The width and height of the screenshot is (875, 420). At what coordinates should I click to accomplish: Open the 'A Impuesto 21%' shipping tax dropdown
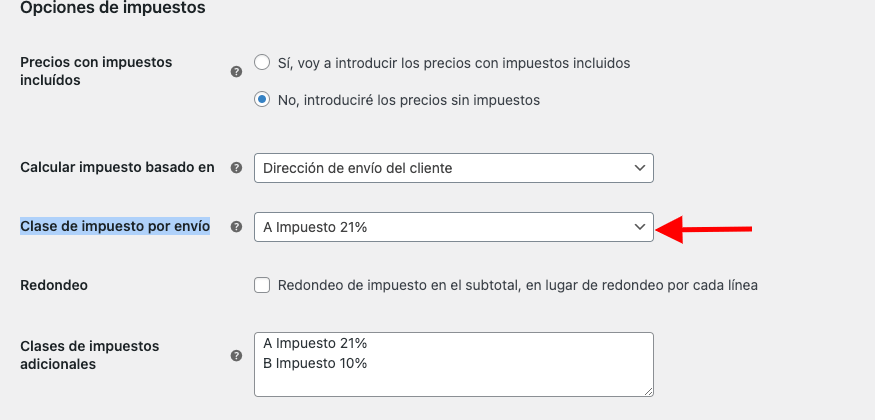point(454,227)
